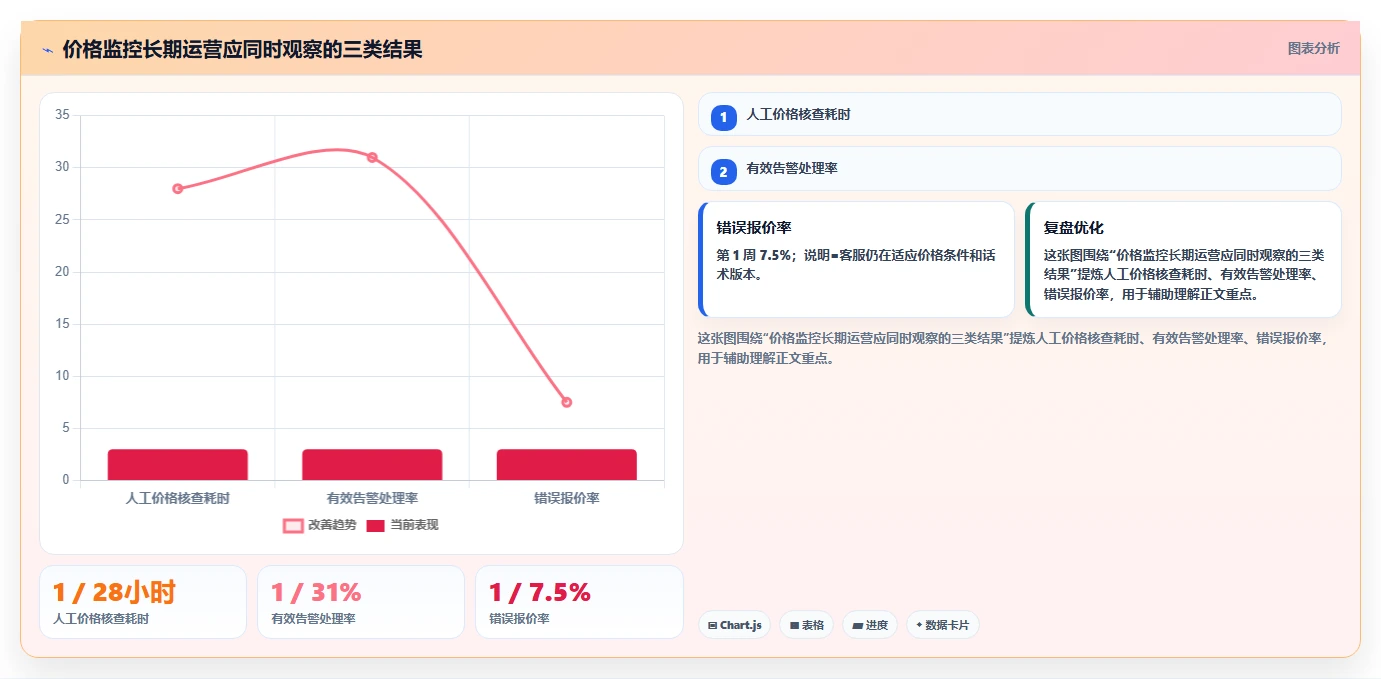Click the 复盘优化 info card

point(1183,259)
